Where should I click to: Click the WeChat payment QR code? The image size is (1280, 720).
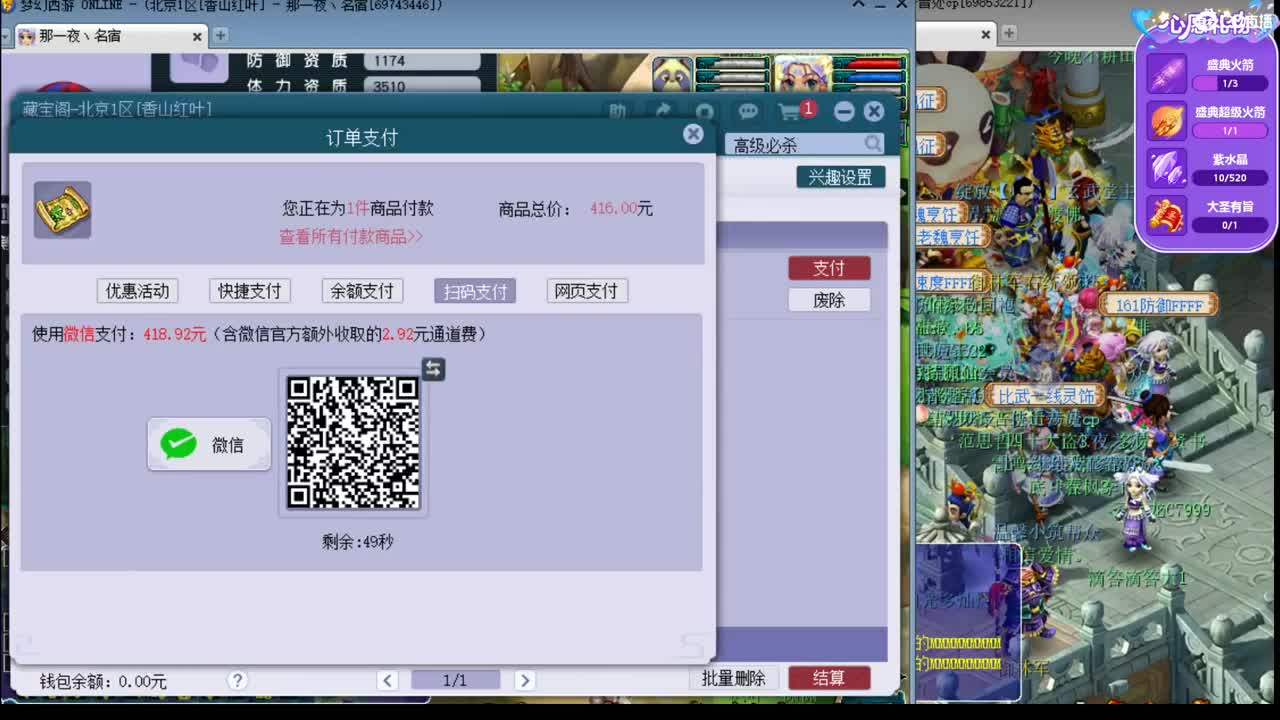pos(353,442)
